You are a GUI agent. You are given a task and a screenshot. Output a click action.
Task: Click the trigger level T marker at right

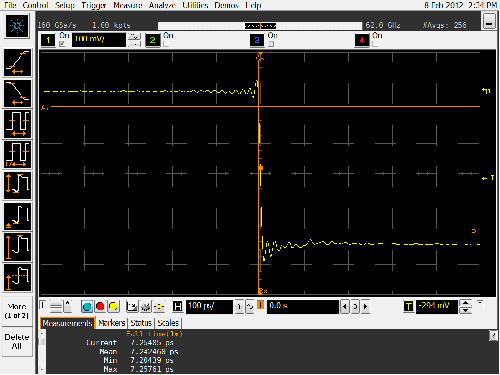coord(488,178)
